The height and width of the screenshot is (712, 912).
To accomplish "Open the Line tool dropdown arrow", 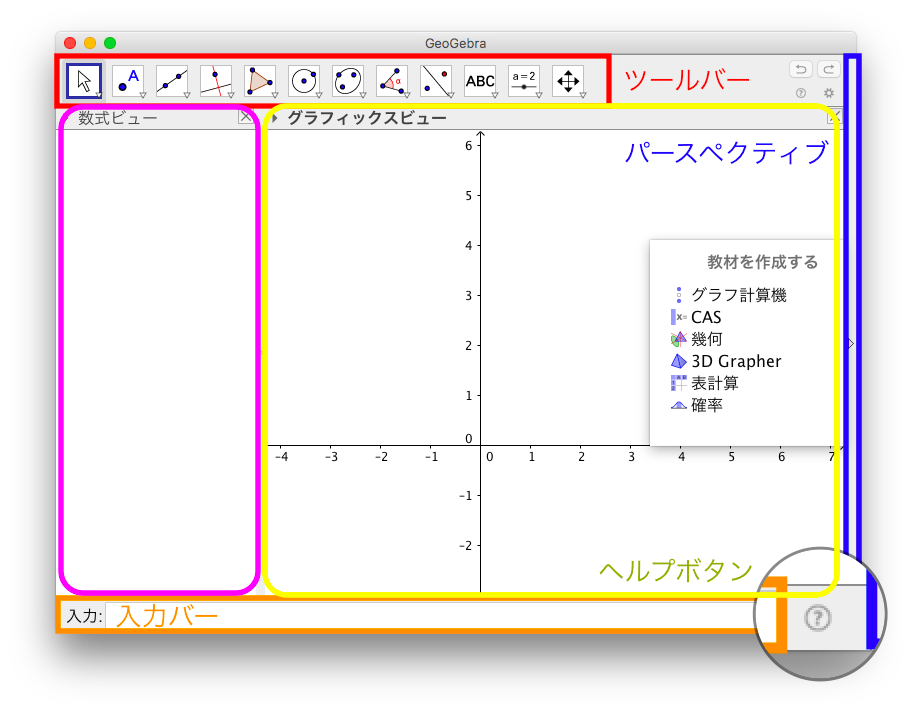I will 187,94.
